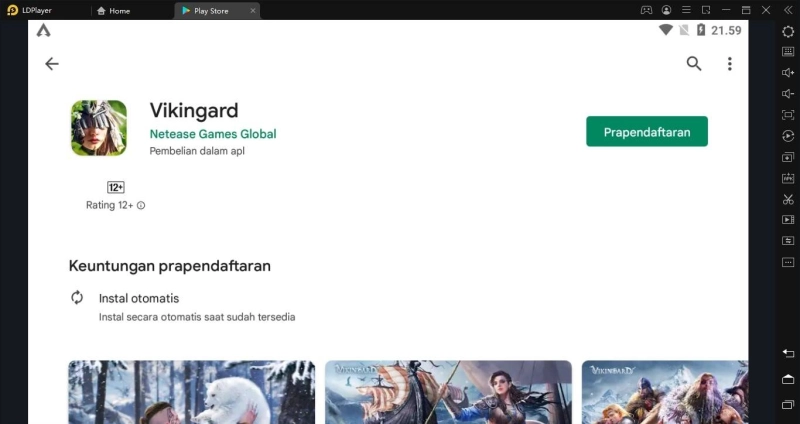Take a screenshot with the scissors icon

[x=788, y=199]
